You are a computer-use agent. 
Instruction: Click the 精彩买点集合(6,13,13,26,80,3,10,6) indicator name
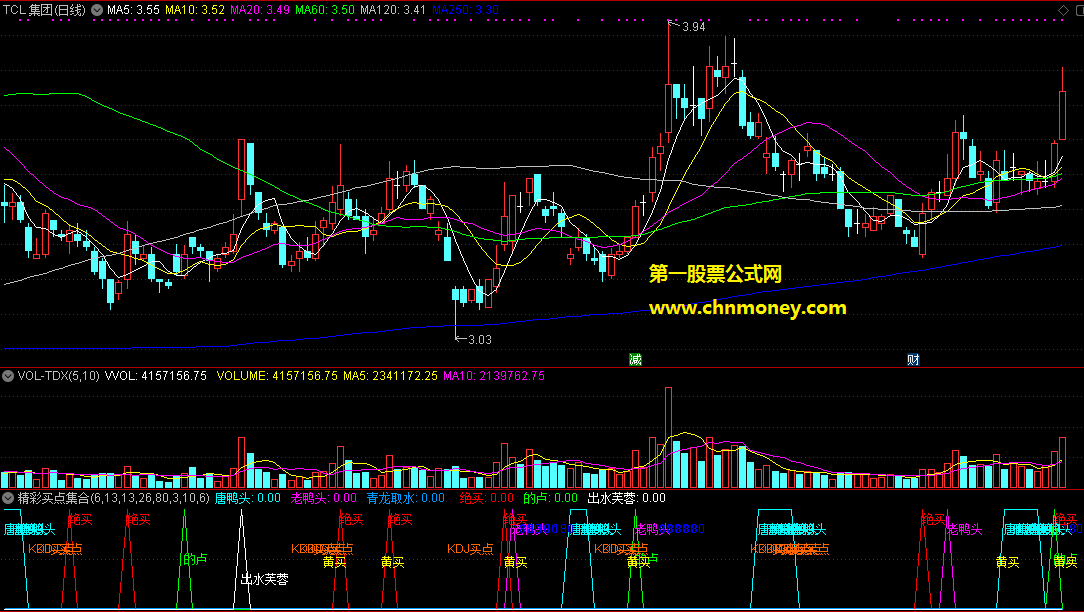coord(113,498)
